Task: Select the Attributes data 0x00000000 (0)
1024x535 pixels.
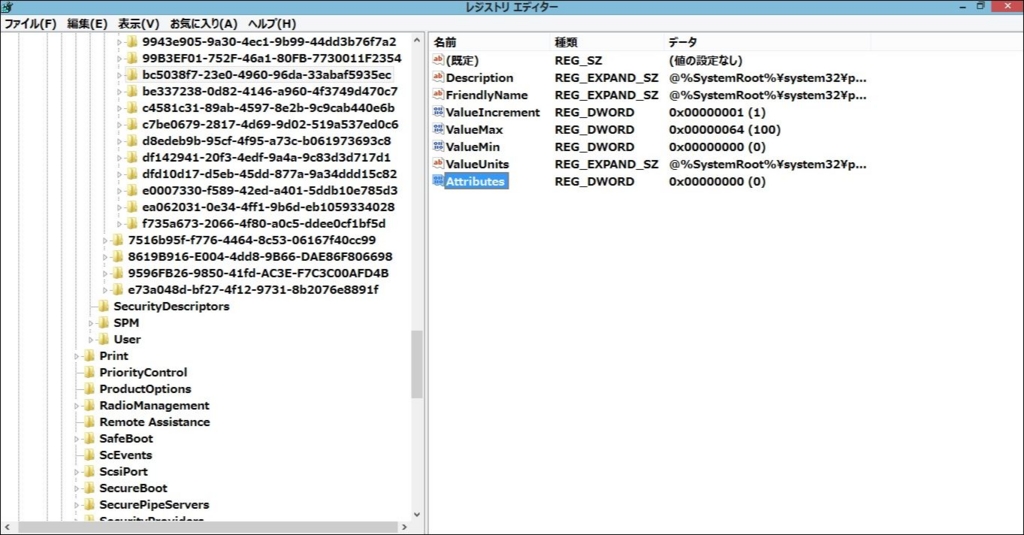Action: click(x=717, y=181)
